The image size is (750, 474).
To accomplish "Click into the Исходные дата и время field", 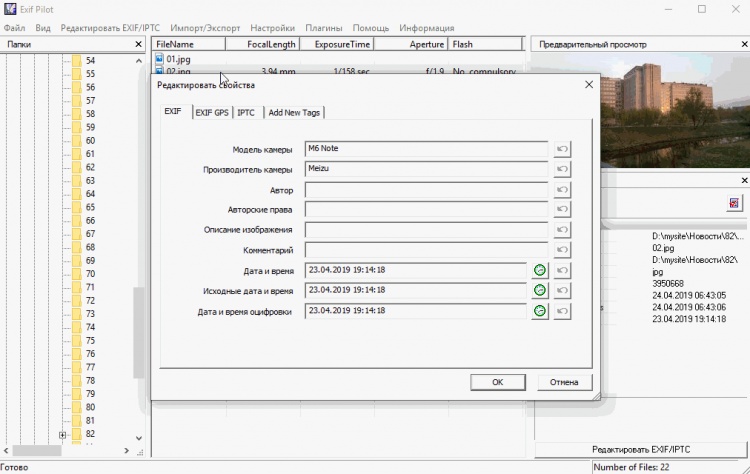I will point(416,290).
